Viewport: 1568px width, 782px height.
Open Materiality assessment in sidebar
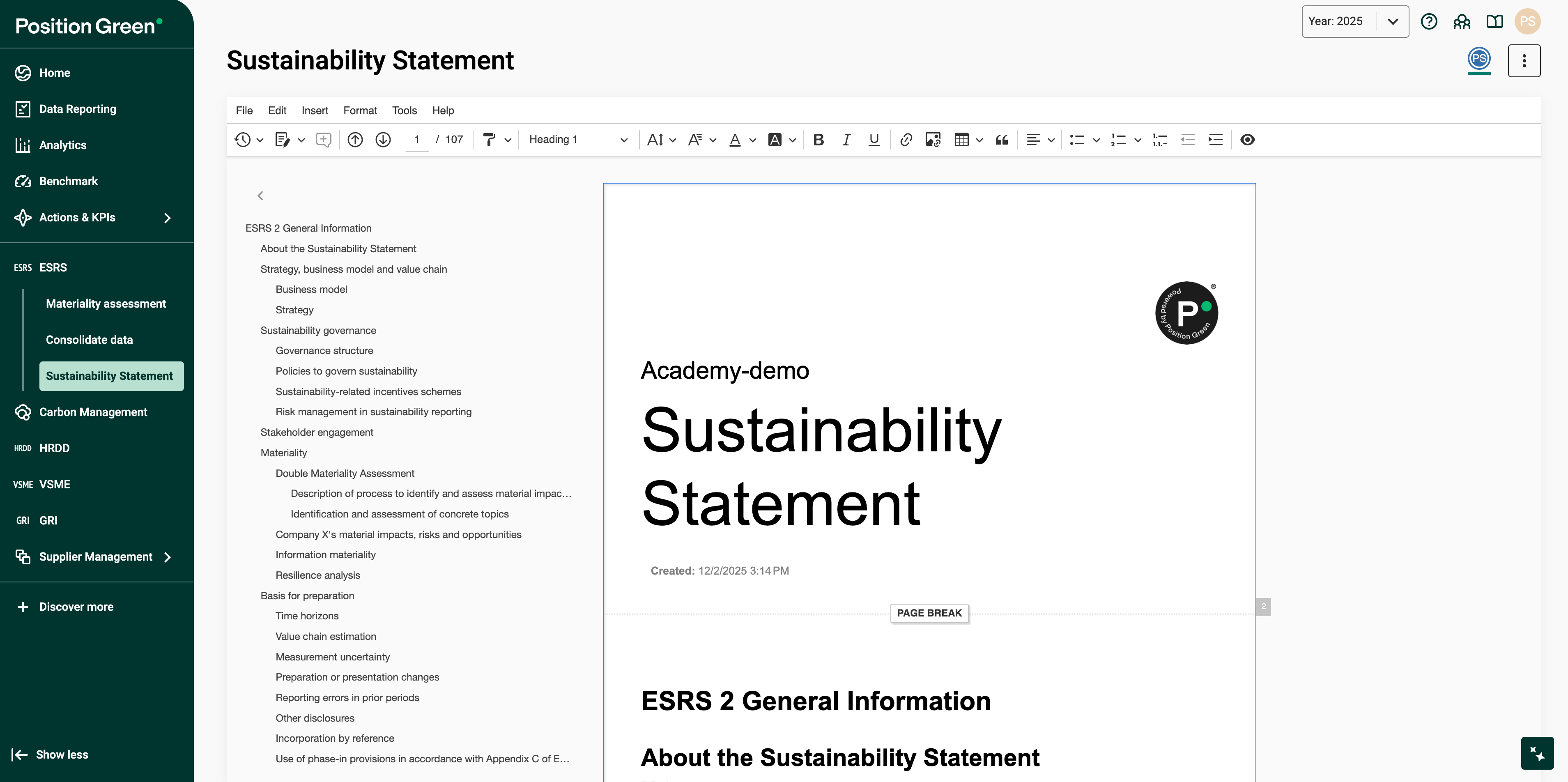105,303
